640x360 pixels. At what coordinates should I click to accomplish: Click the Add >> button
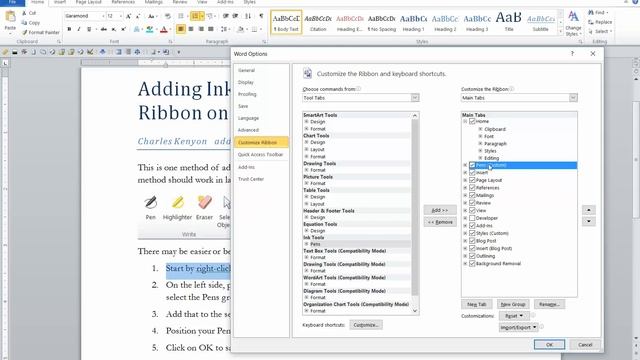(440, 210)
